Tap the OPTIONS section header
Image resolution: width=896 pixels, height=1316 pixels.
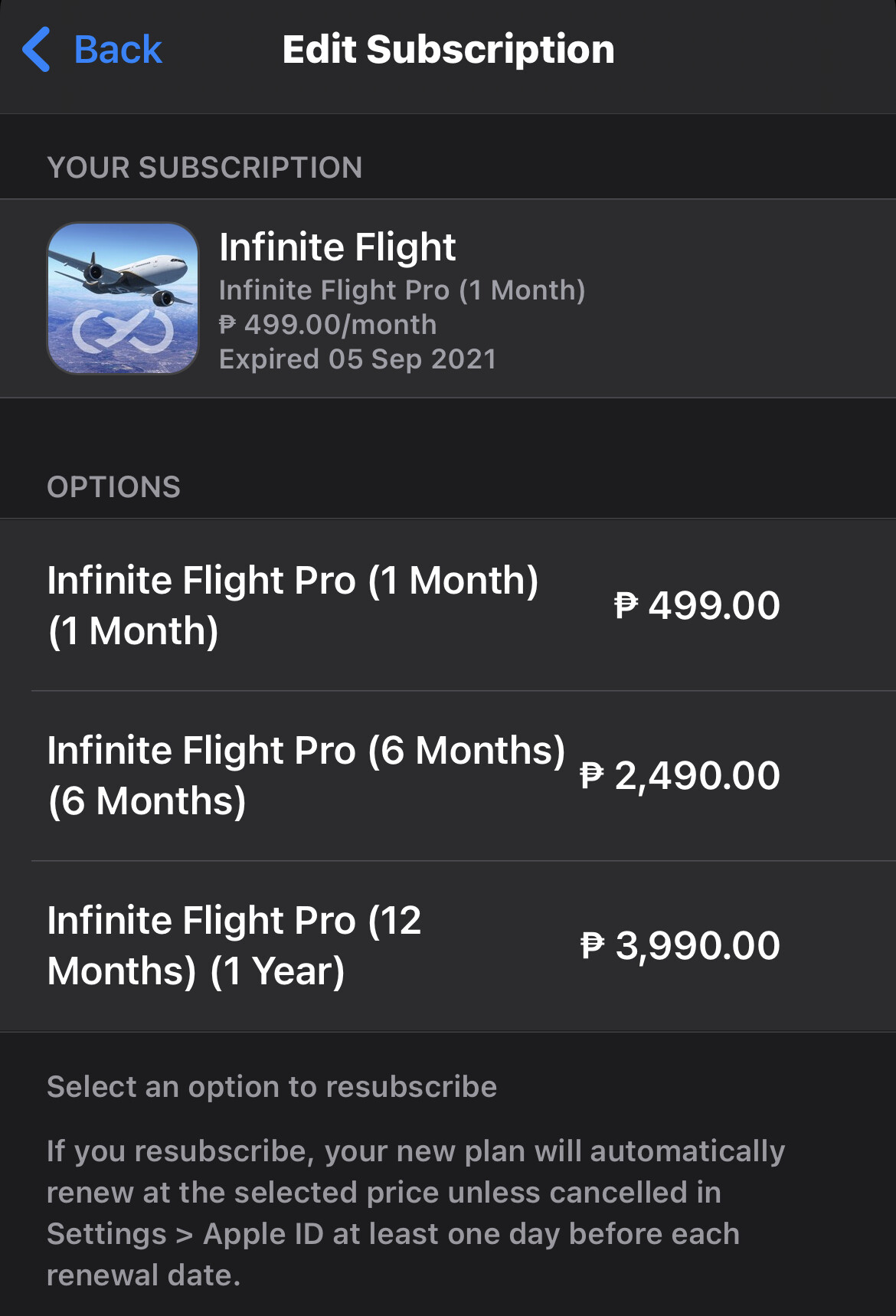click(113, 487)
